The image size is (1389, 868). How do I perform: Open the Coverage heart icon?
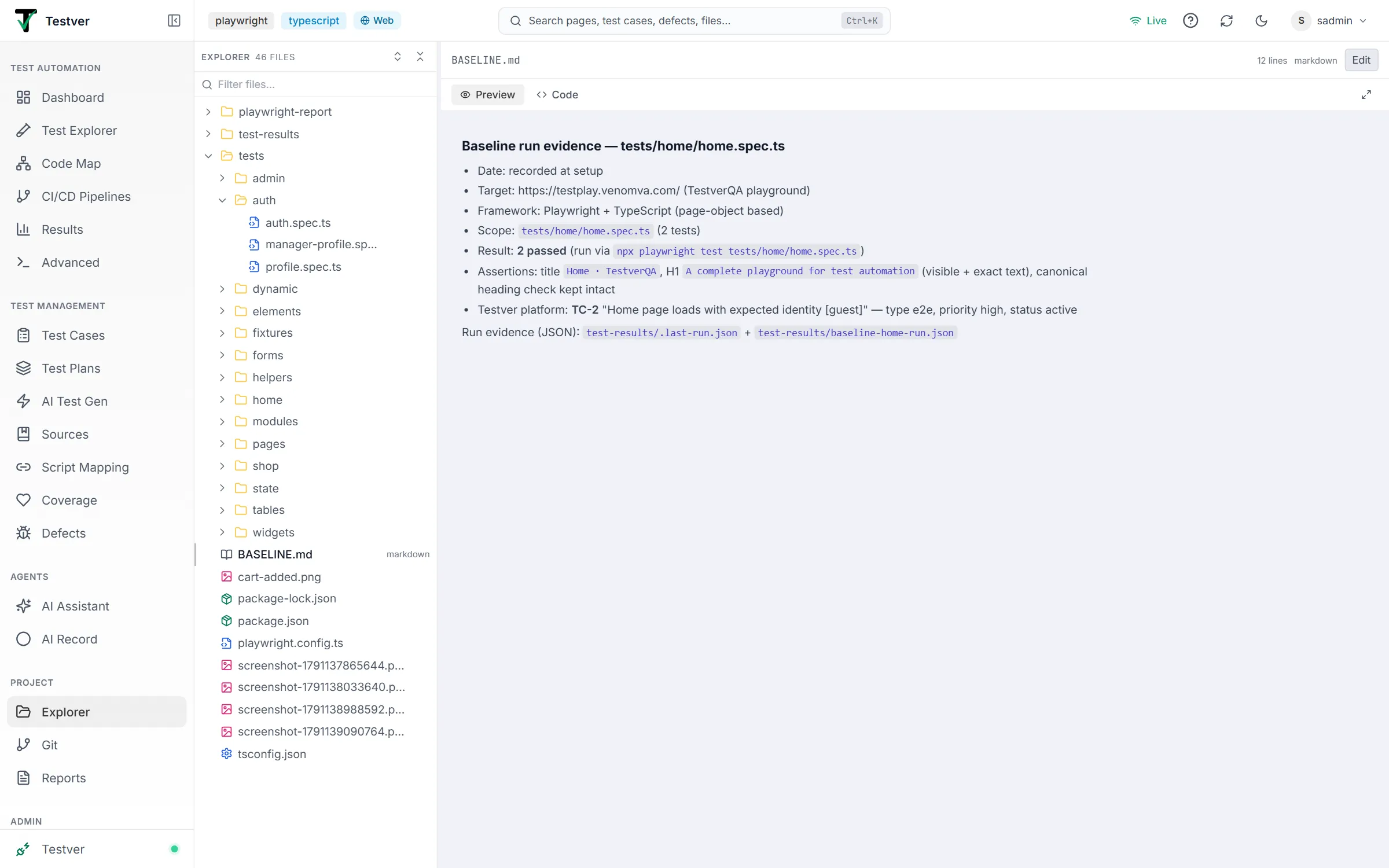pos(23,500)
